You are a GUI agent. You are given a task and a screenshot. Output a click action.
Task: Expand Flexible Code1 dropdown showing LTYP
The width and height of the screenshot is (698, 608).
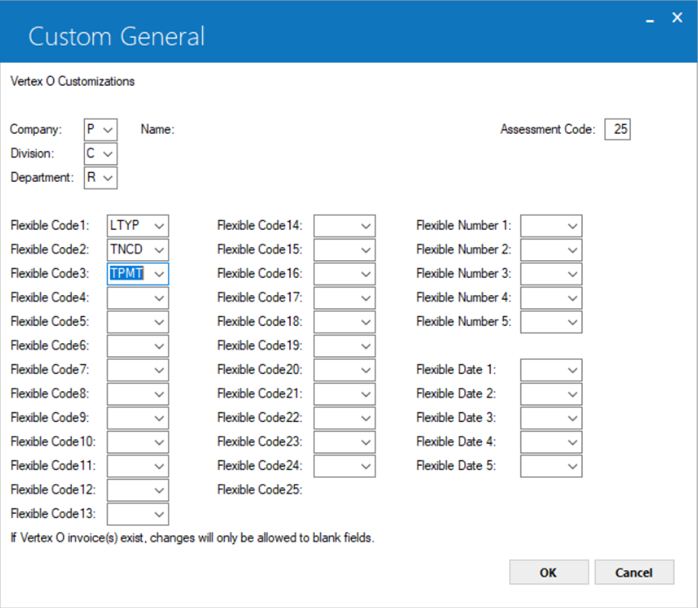[138, 226]
